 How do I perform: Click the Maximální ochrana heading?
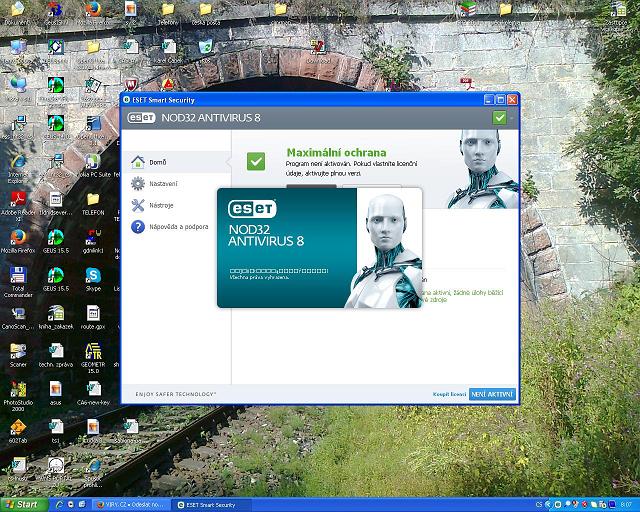coord(336,152)
